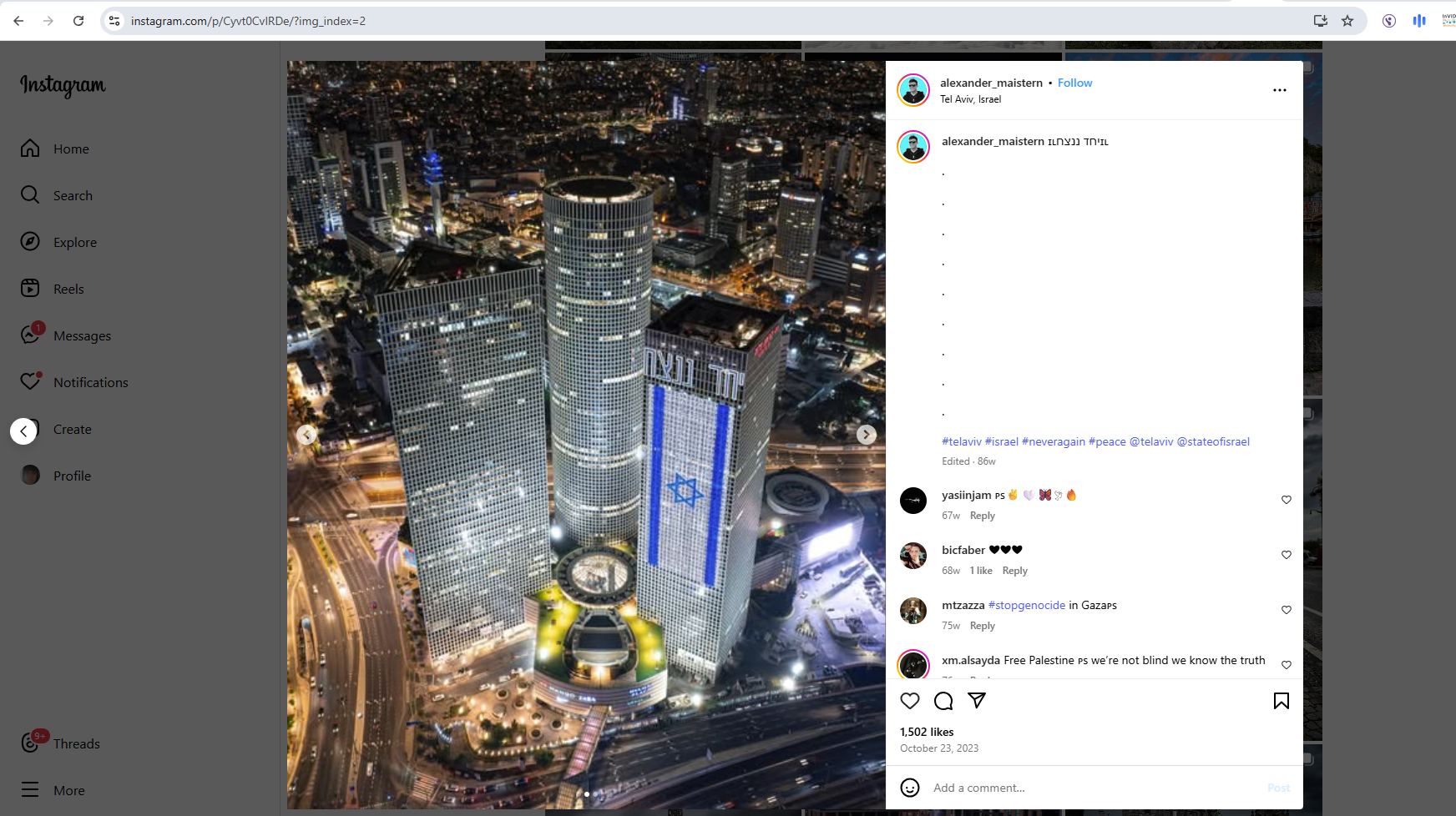Open the #israel hashtag
Viewport: 1456px width, 816px height.
coord(1001,441)
